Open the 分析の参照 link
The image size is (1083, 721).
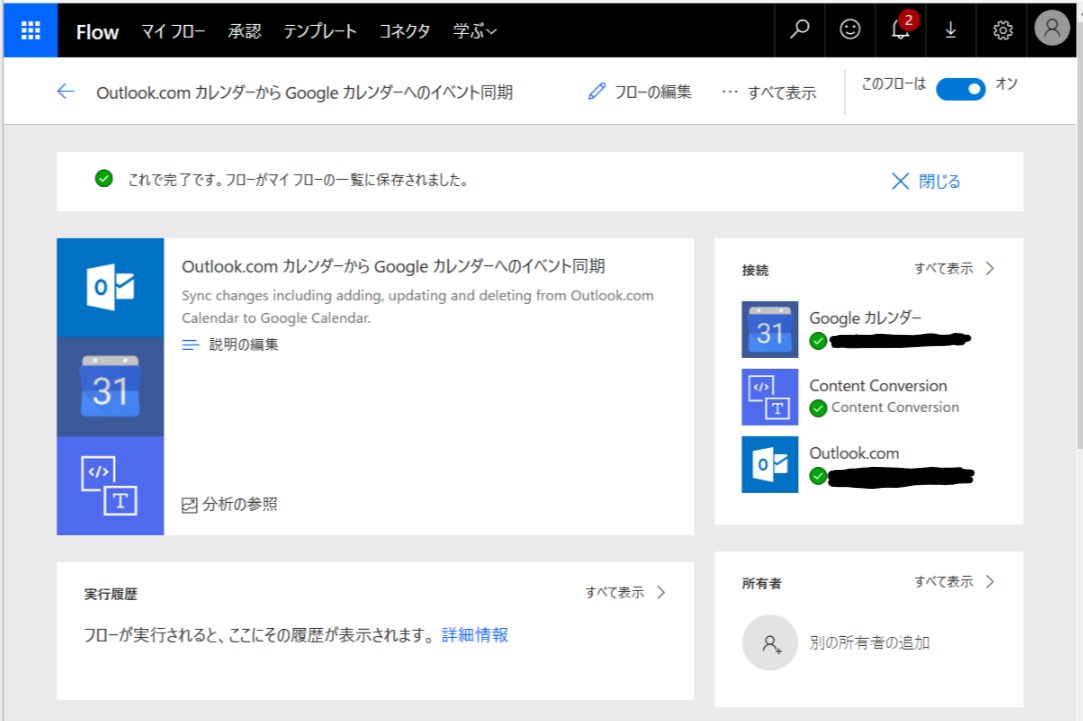pyautogui.click(x=240, y=504)
